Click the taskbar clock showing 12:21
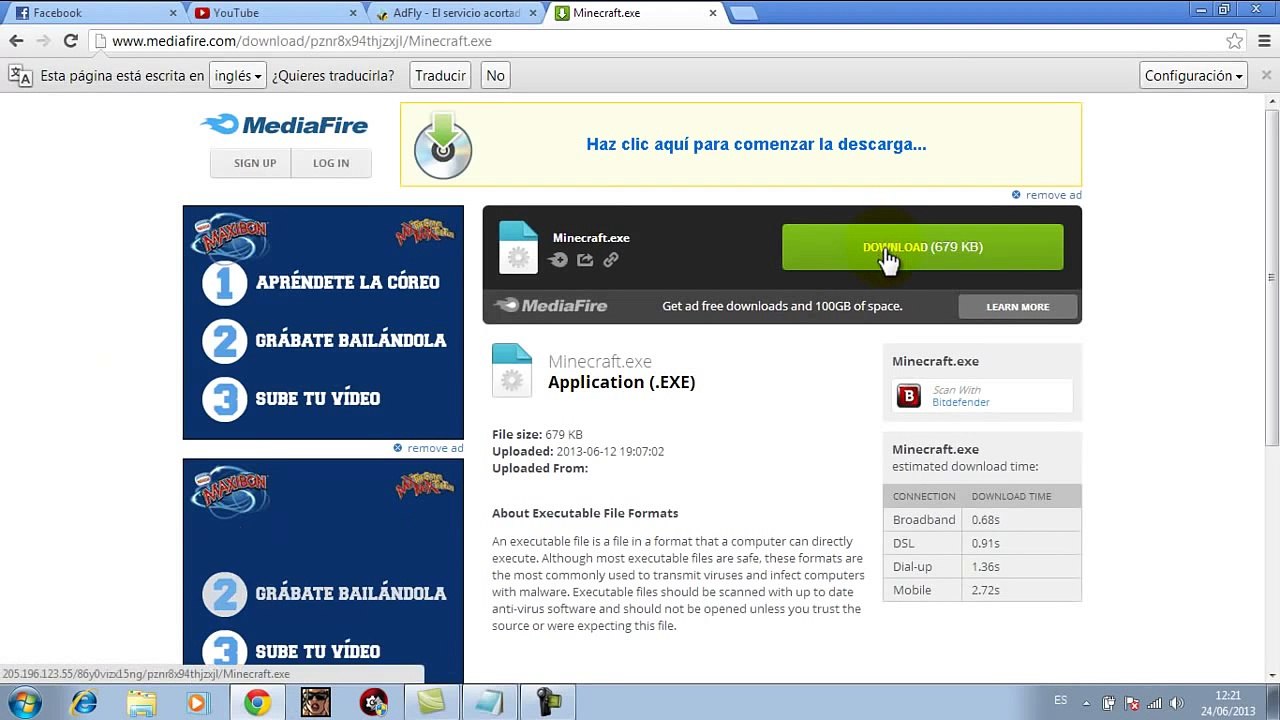Viewport: 1280px width, 720px height. pyautogui.click(x=1228, y=702)
